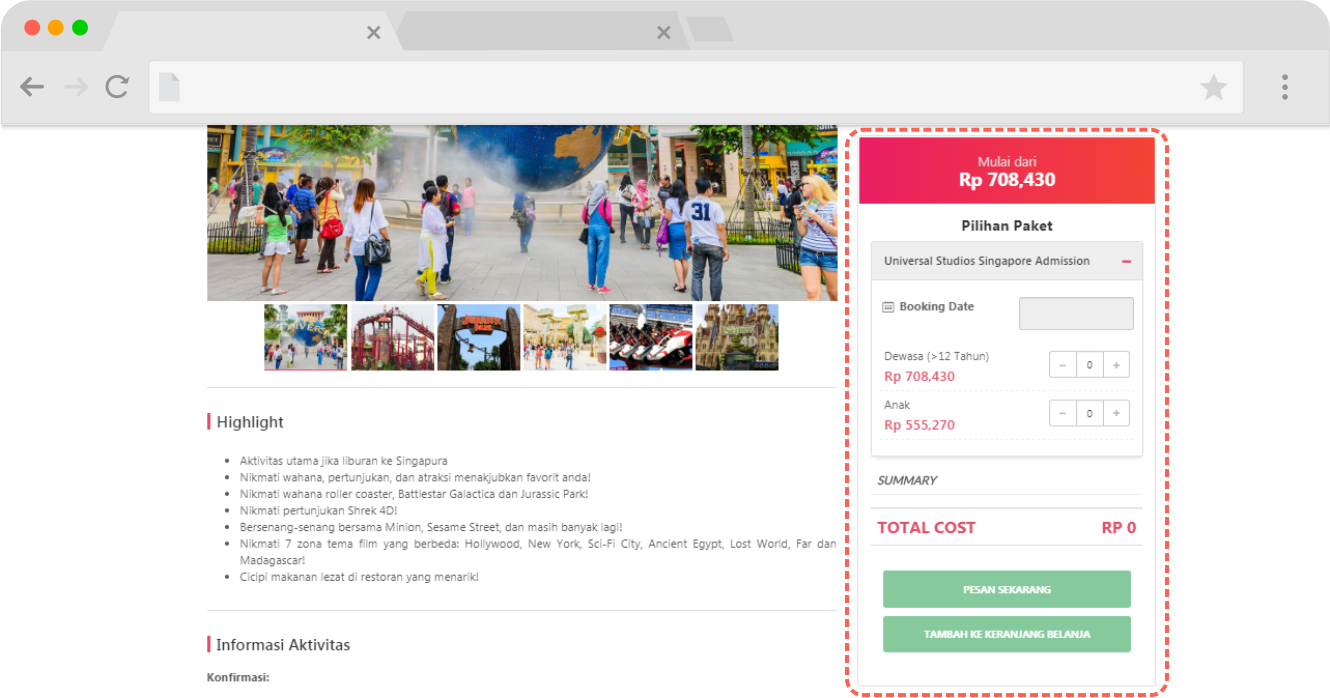Click the RP 0 total value
The height and width of the screenshot is (698, 1330).
coord(1119,528)
